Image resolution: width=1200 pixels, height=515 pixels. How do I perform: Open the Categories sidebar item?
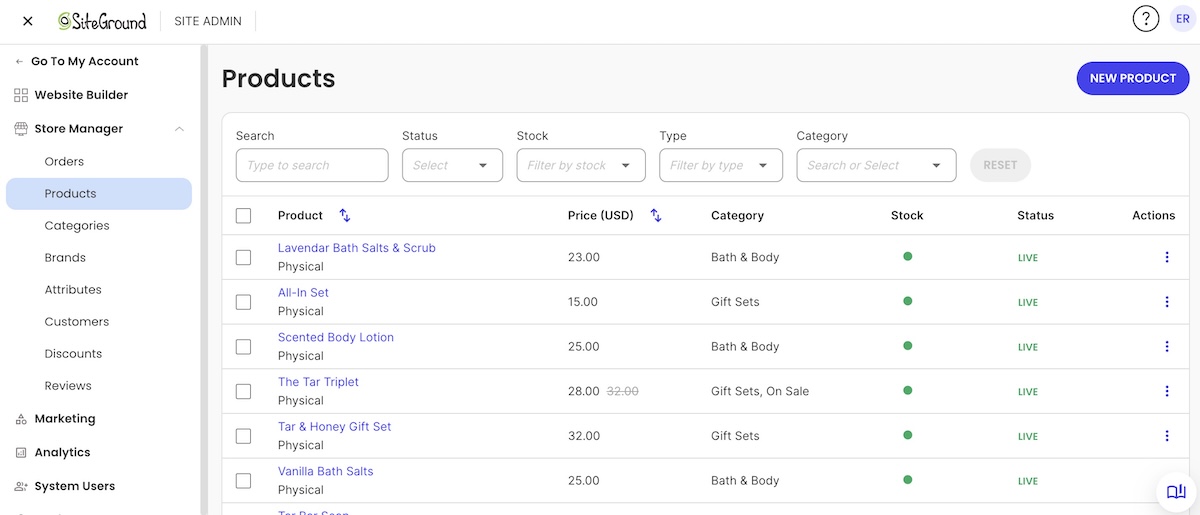pos(77,225)
